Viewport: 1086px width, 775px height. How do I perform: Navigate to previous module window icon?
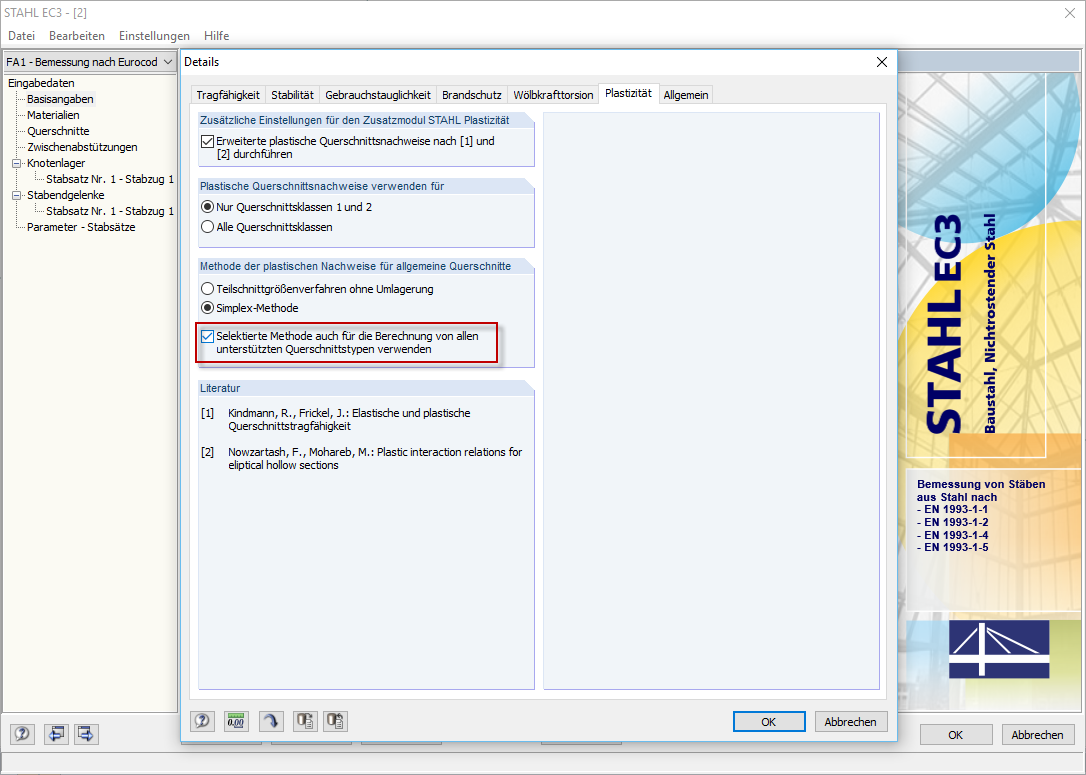coord(55,734)
